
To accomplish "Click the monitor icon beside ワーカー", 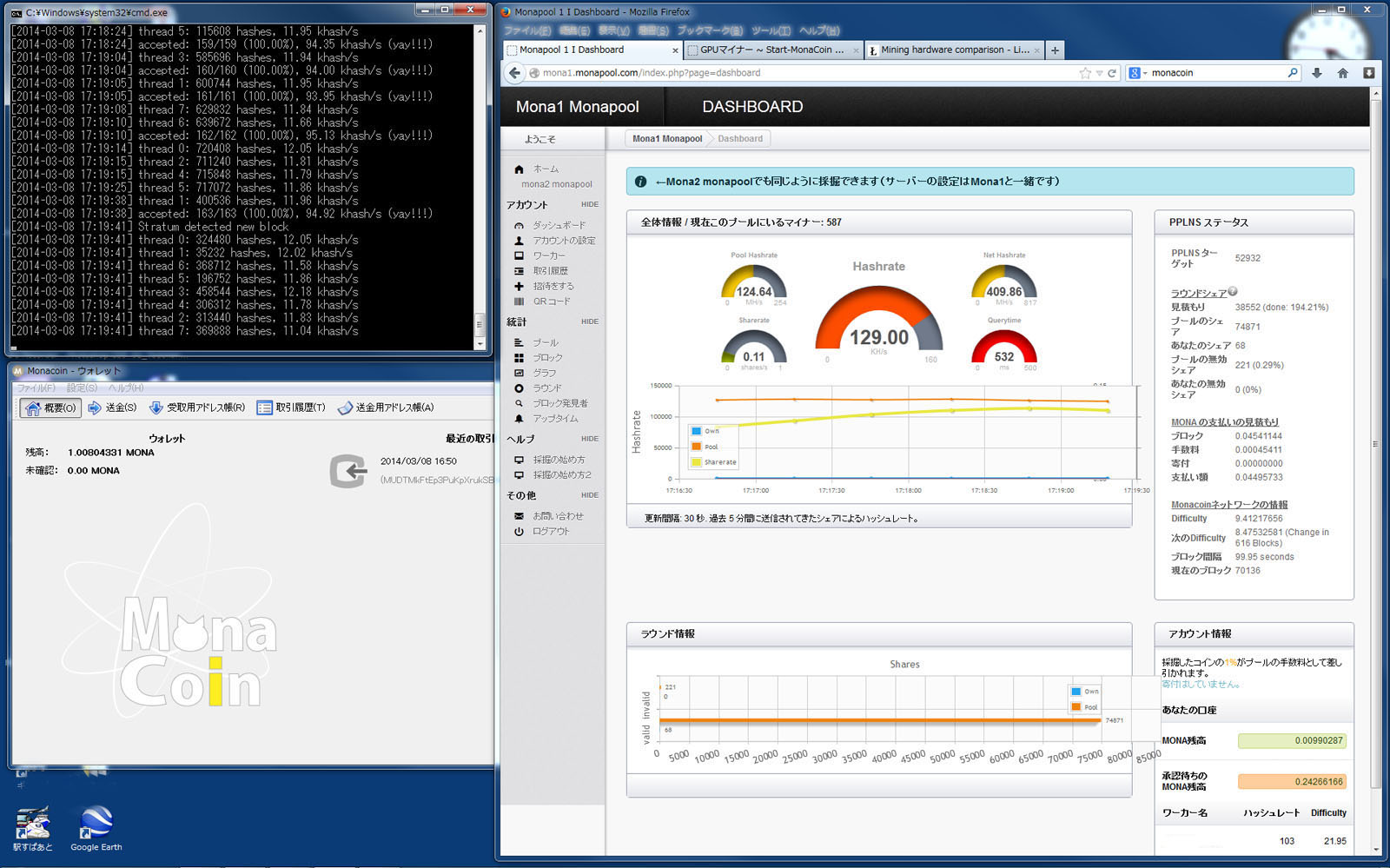I will tap(519, 255).
